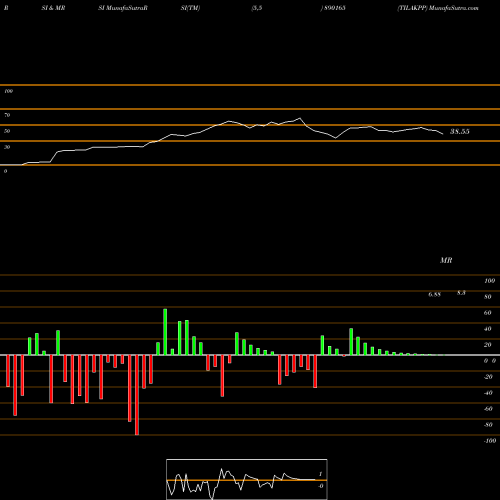Click the ') 890163' code in header
This screenshot has width=500, height=500.
click(333, 8)
